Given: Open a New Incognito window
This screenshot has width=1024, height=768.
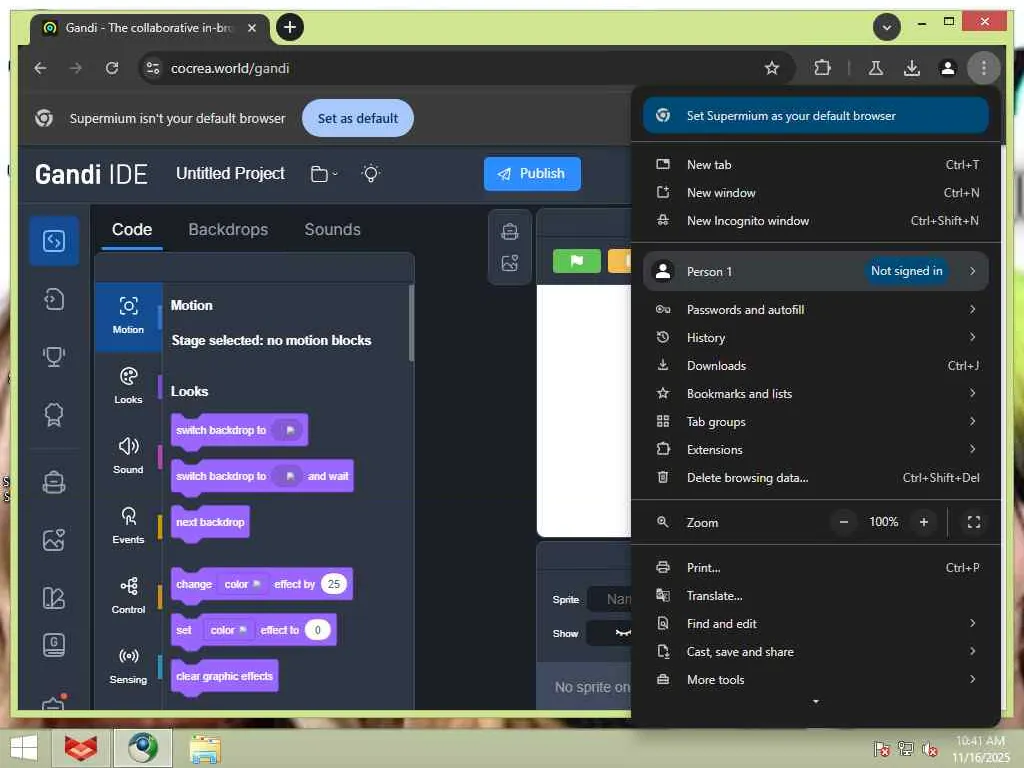Looking at the screenshot, I should pos(816,221).
